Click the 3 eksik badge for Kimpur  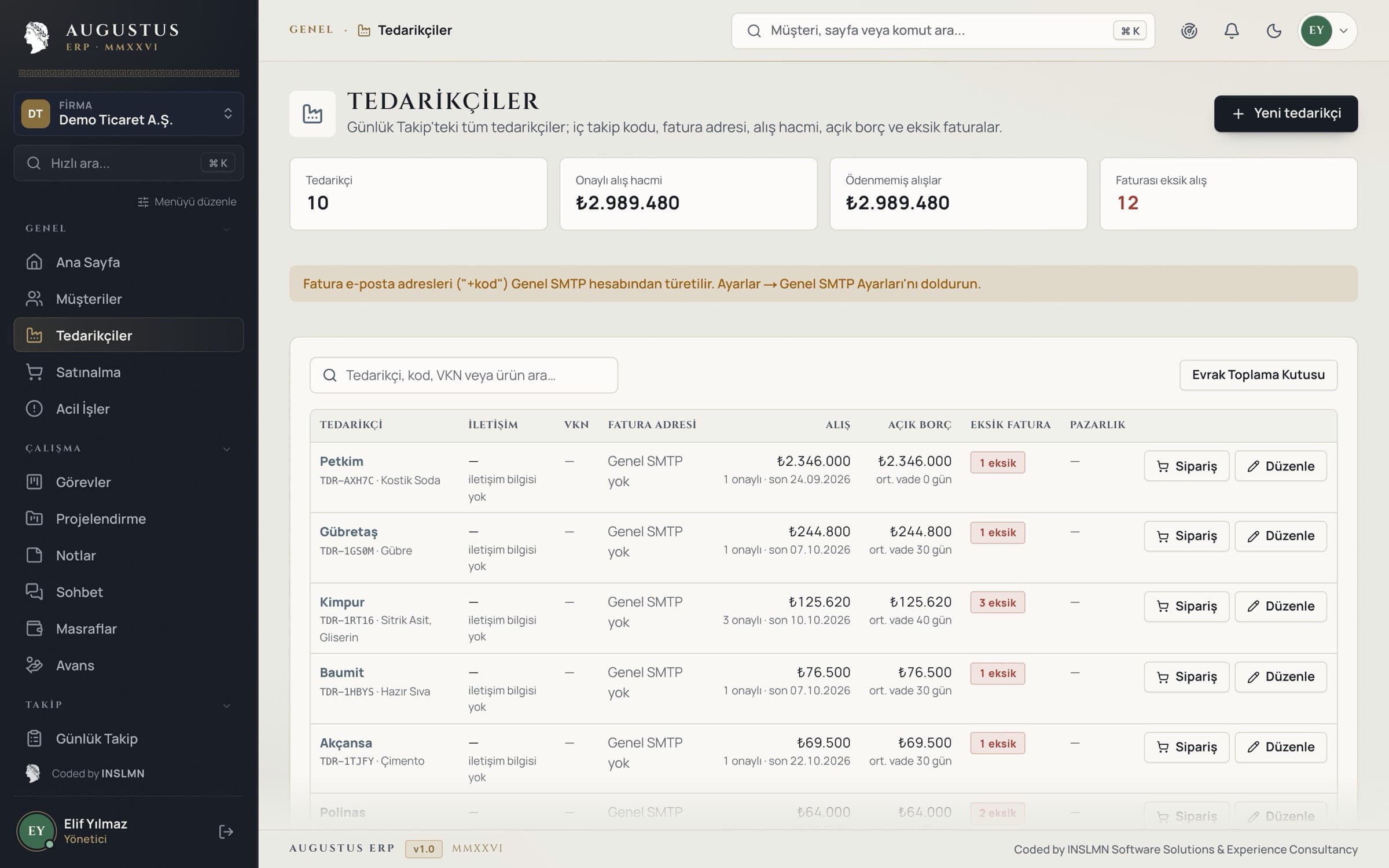(x=998, y=602)
